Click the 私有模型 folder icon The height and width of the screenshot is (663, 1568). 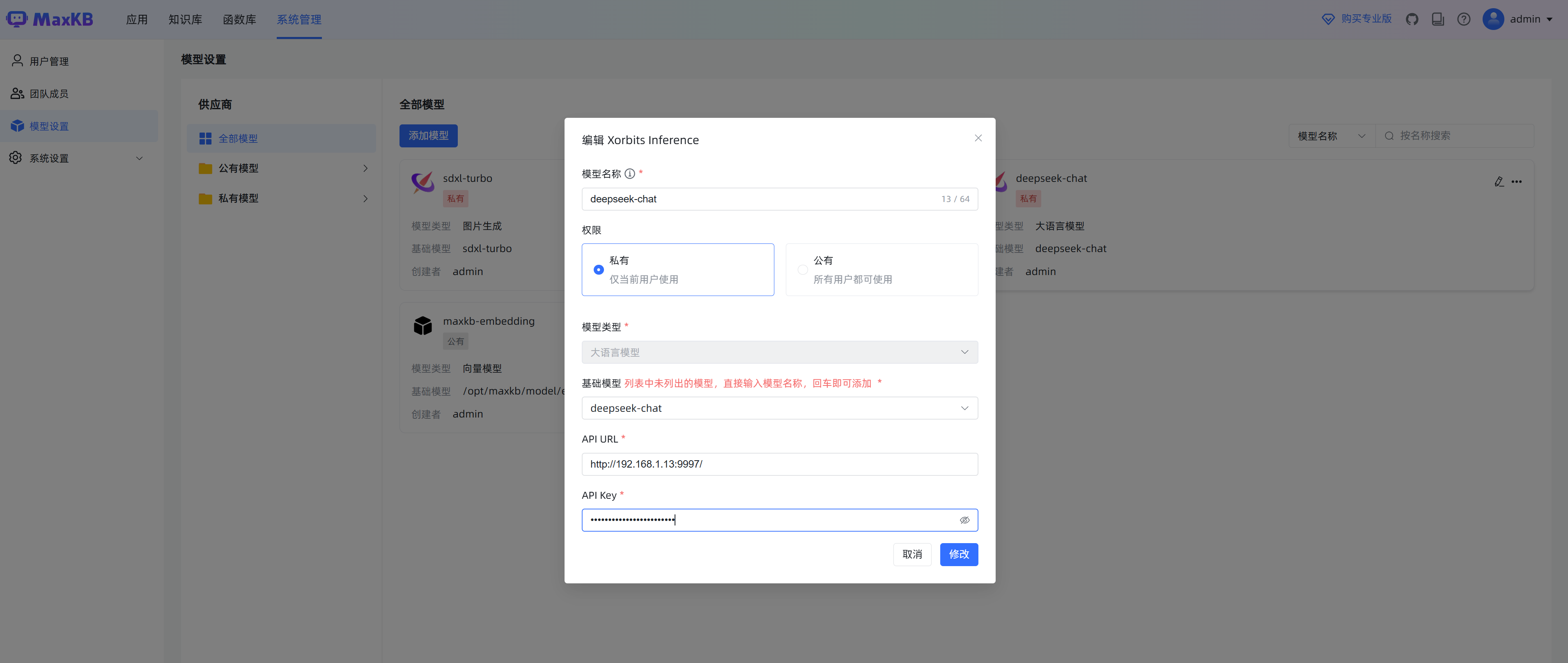coord(205,198)
